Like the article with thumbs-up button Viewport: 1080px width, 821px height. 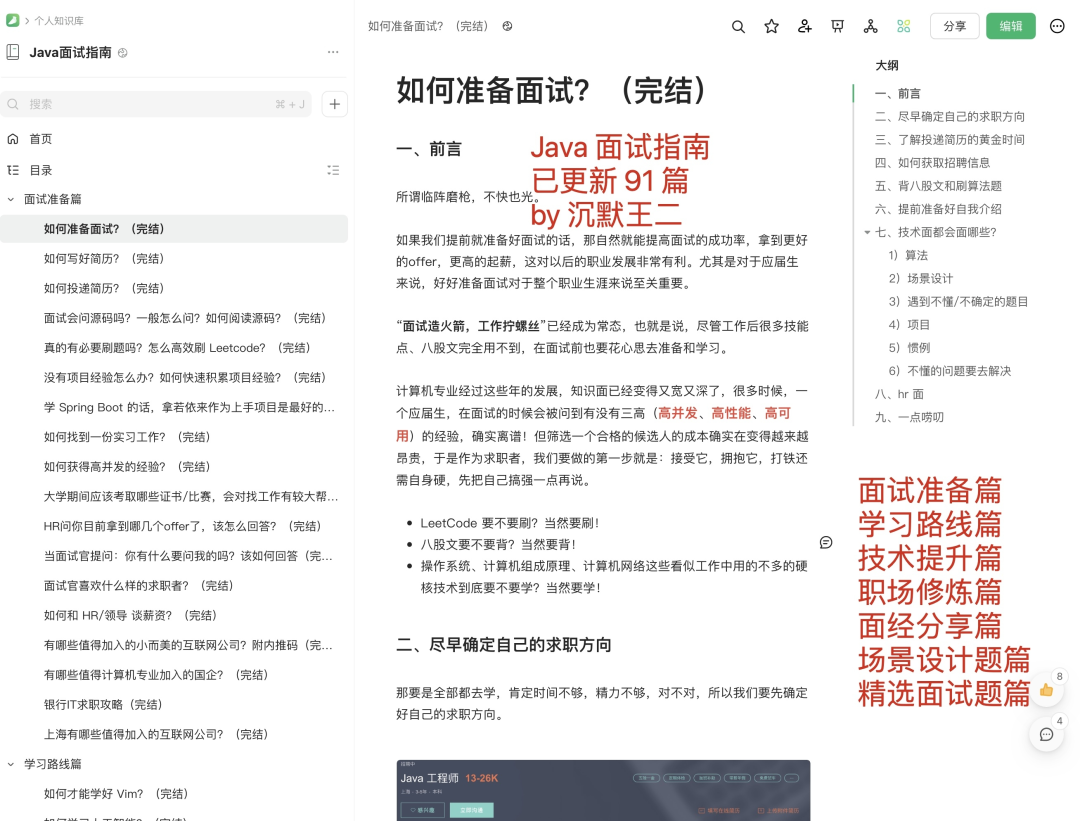(x=1046, y=689)
